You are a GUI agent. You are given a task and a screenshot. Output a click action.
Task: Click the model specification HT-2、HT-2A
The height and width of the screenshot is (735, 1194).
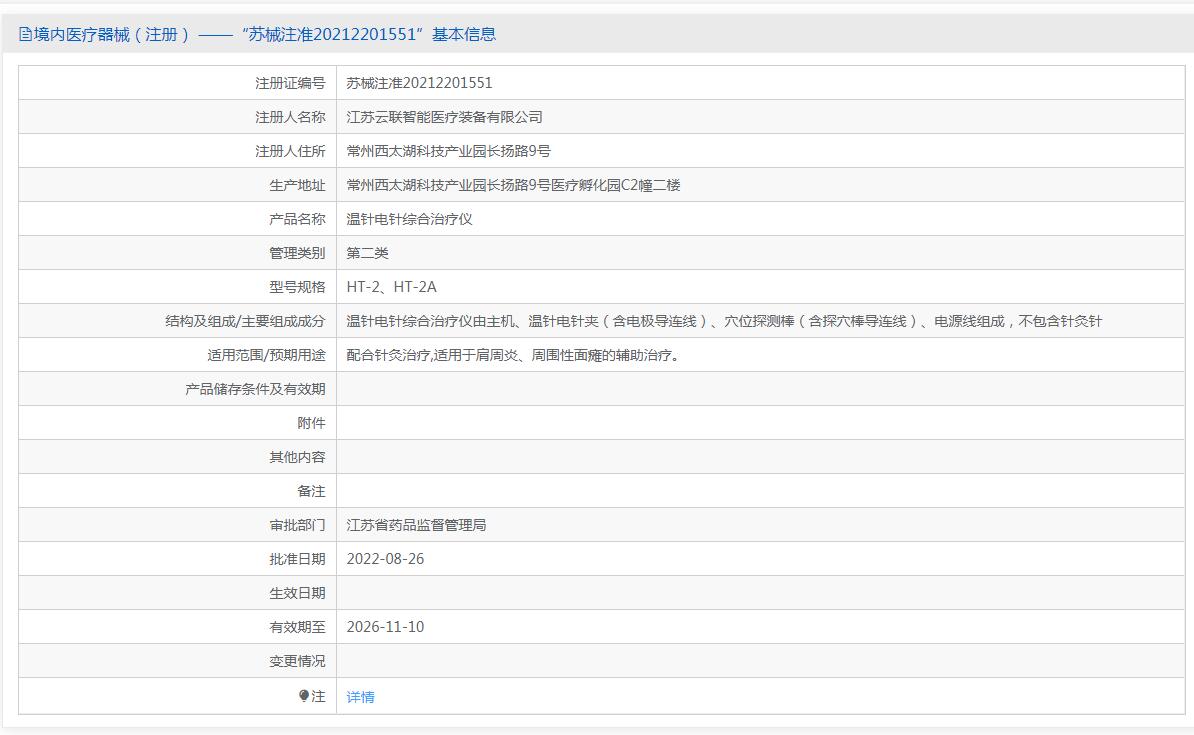tap(391, 287)
